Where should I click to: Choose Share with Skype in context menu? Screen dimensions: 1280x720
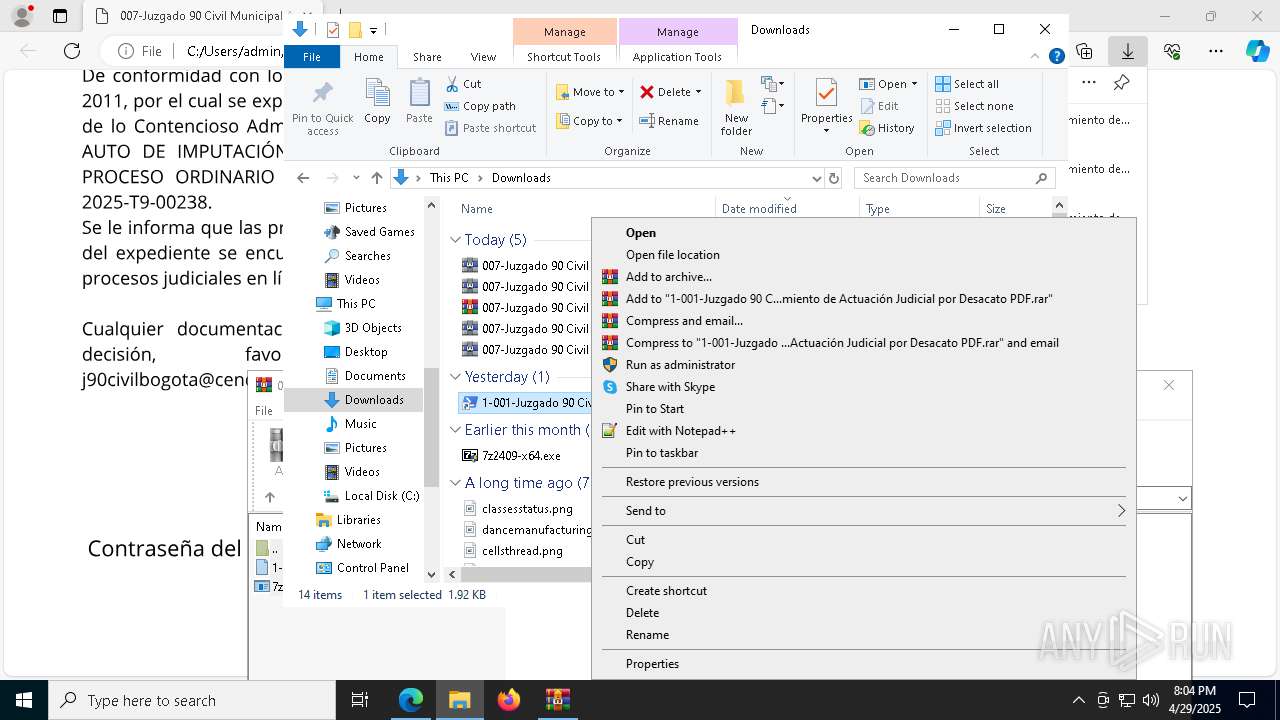click(670, 387)
